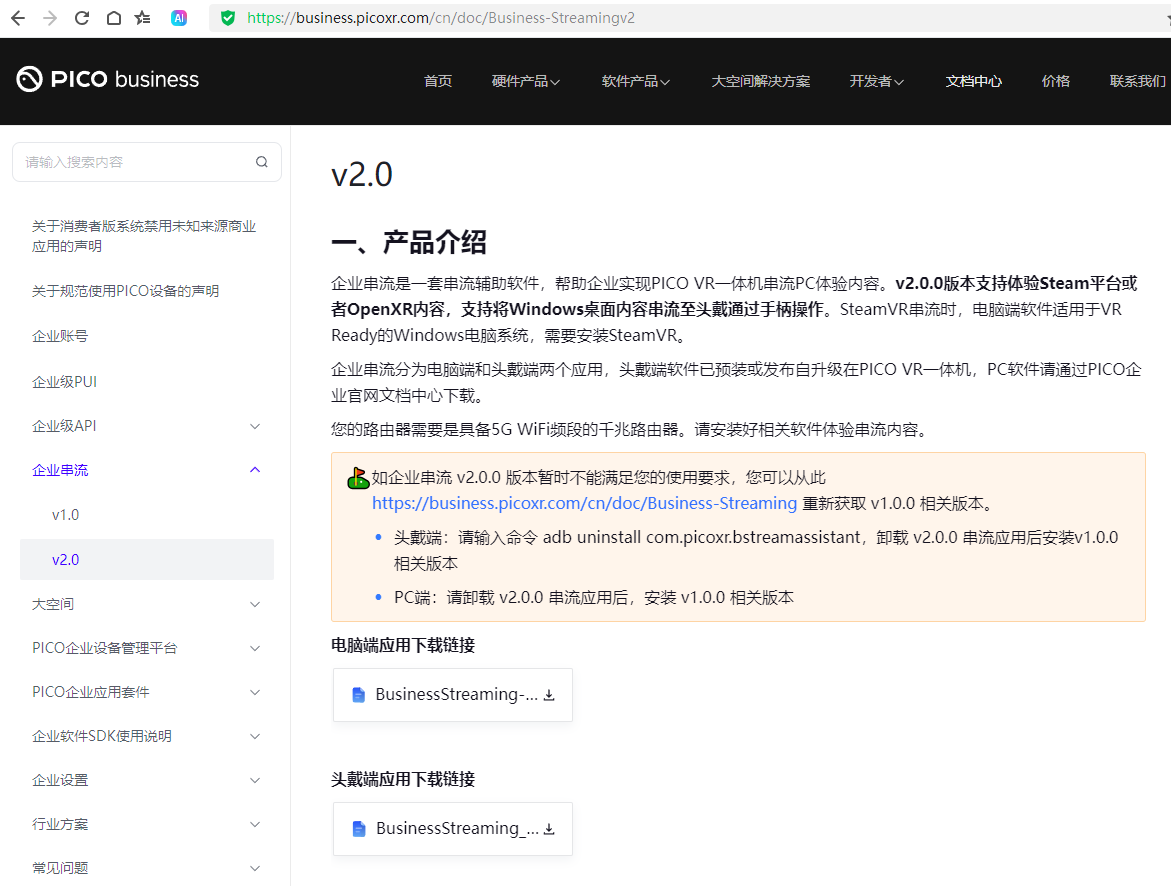Viewport: 1171px width, 886px height.
Task: Click the AI assistant icon in toolbar
Action: tap(178, 18)
